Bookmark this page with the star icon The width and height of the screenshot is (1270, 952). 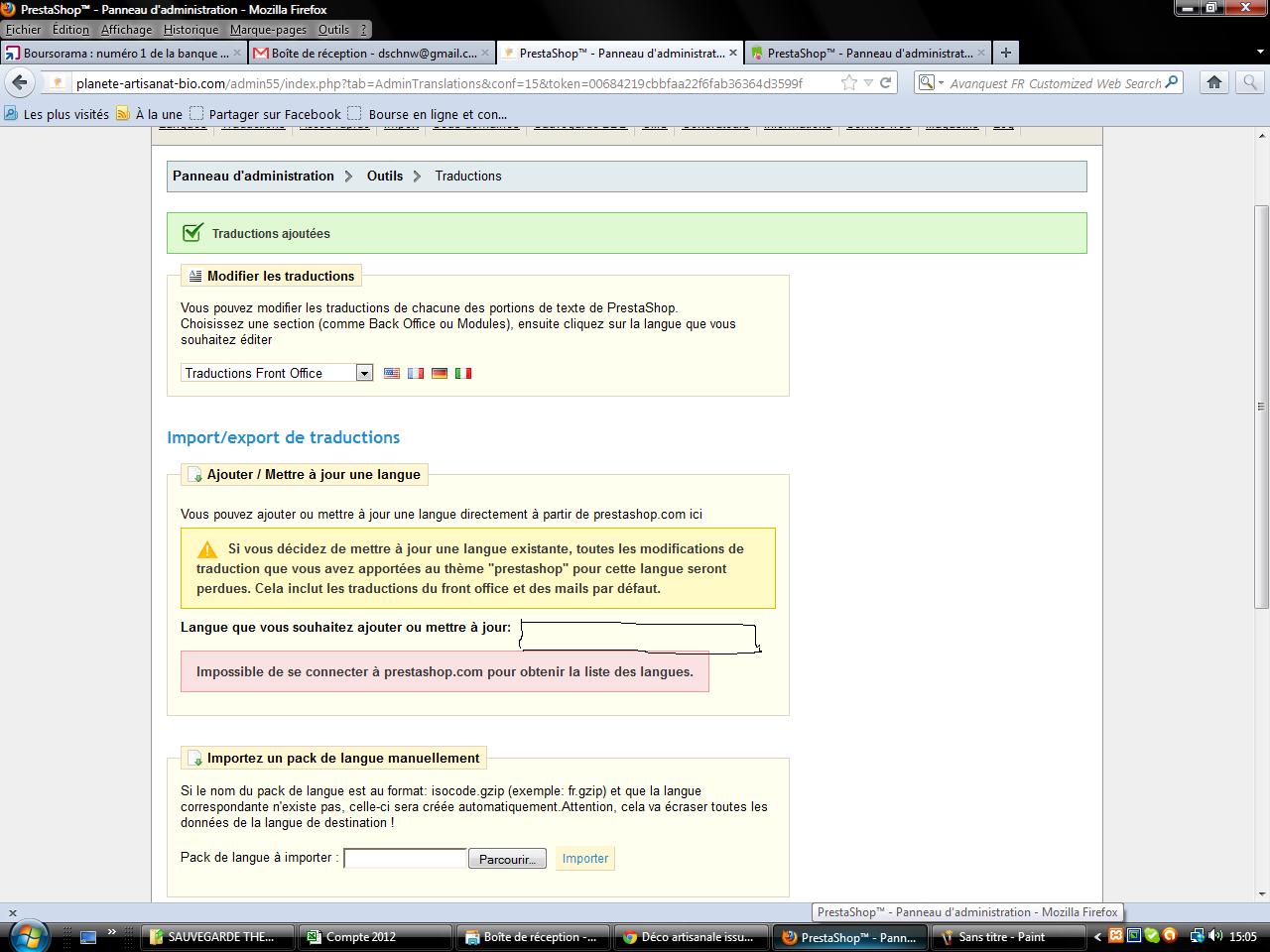(x=848, y=83)
